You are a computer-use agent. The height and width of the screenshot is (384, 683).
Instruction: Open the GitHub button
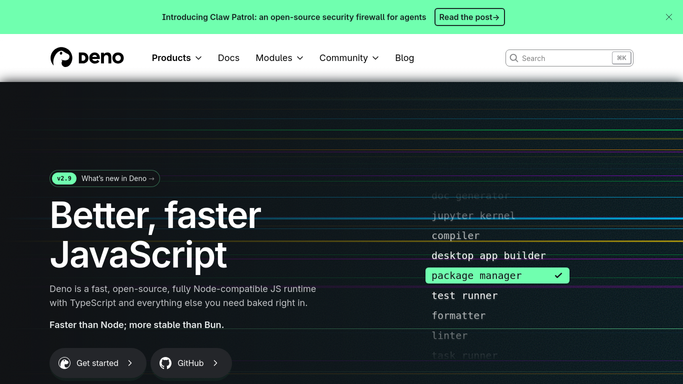[x=191, y=363]
